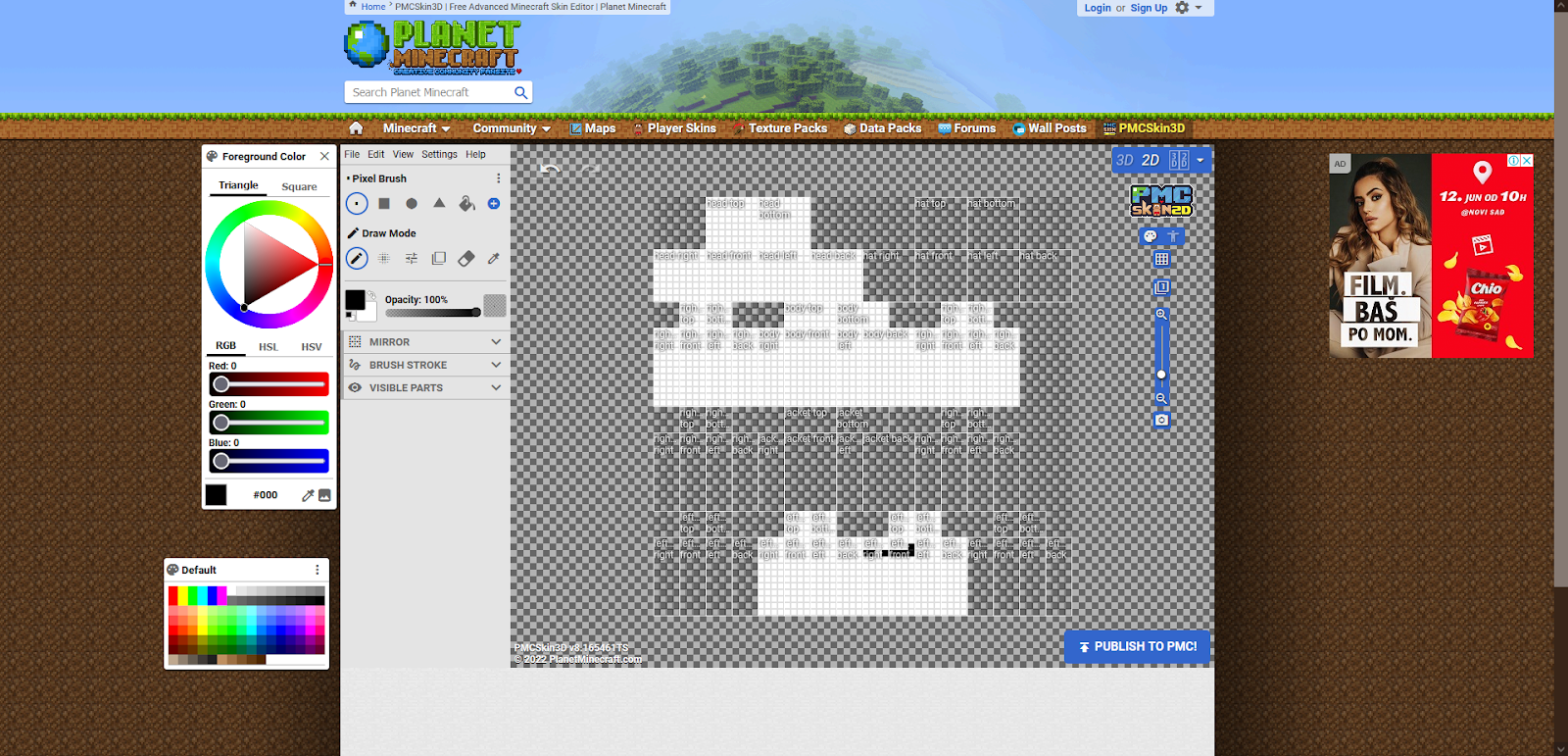
Task: Switch to the Triangle color picker tab
Action: [238, 185]
